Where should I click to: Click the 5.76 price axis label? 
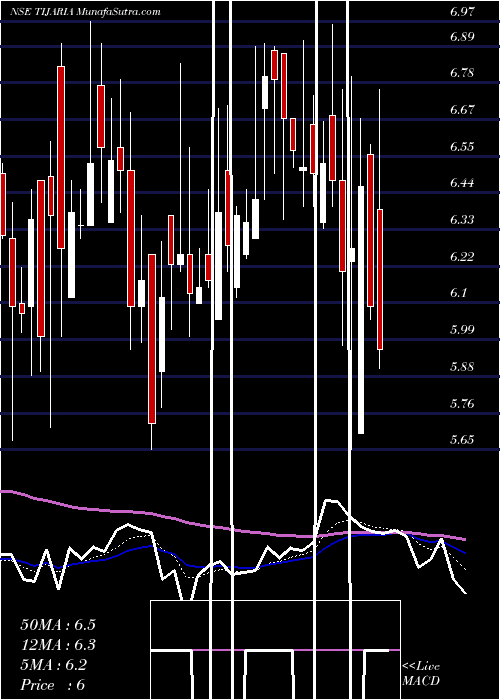click(x=462, y=404)
